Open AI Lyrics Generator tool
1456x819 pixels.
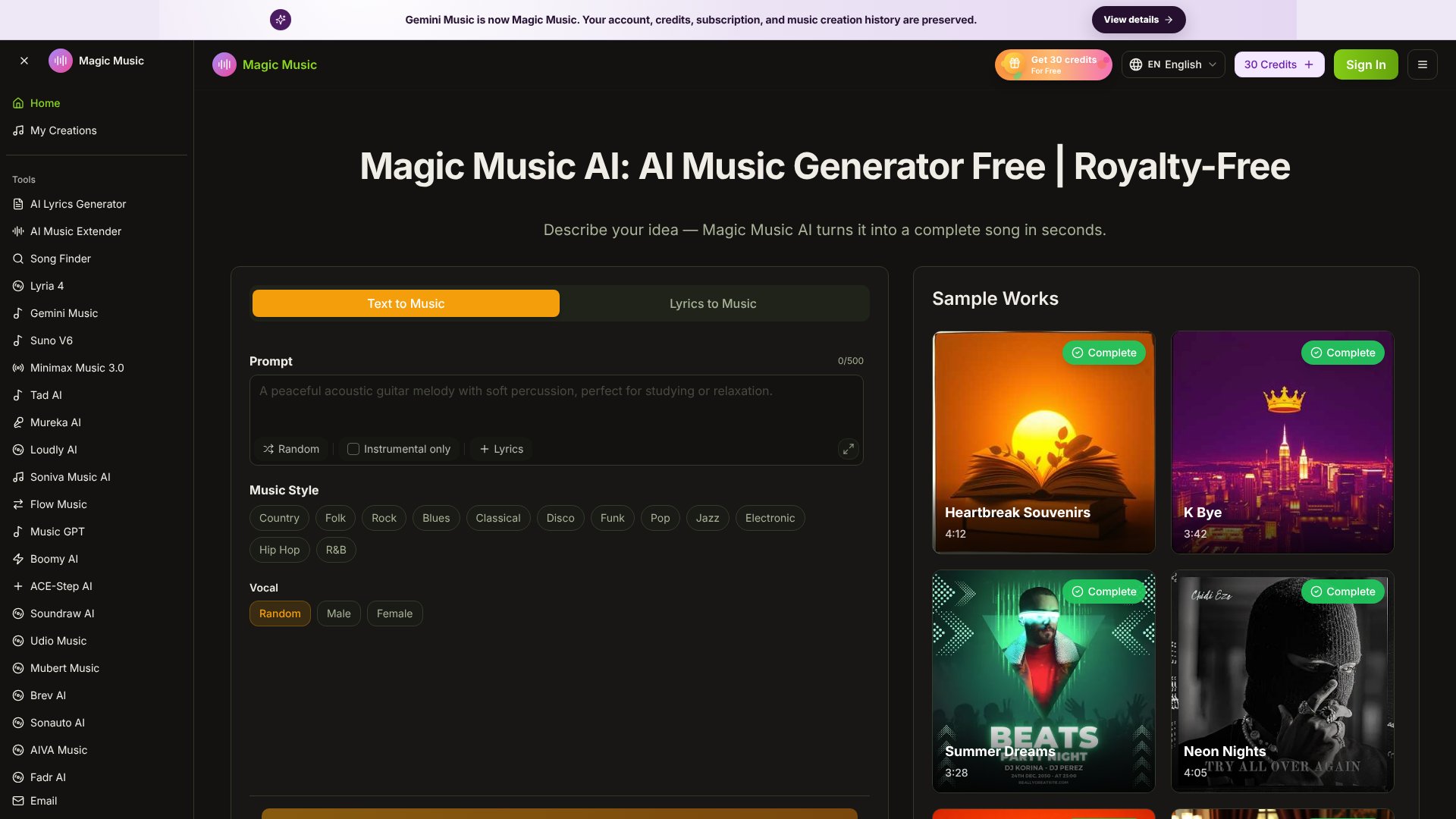click(96, 204)
